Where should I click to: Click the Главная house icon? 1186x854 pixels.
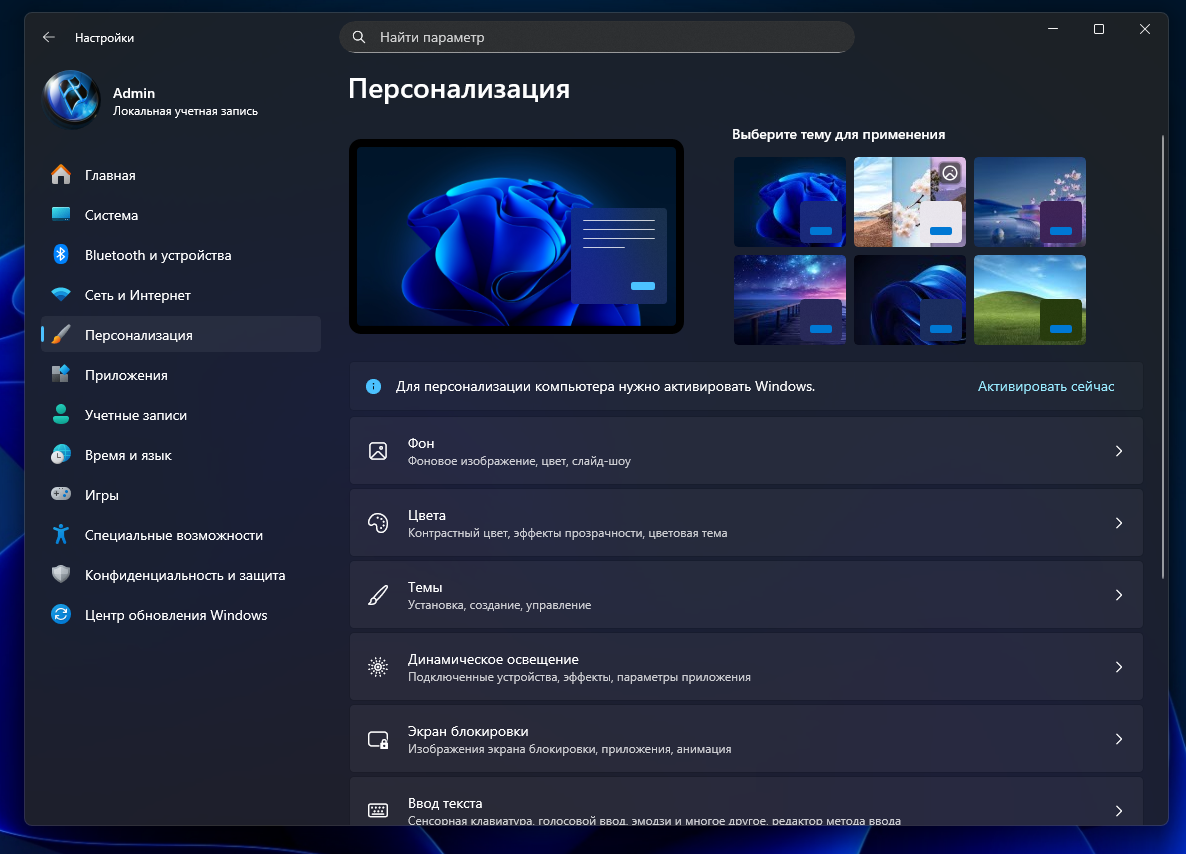coord(61,175)
